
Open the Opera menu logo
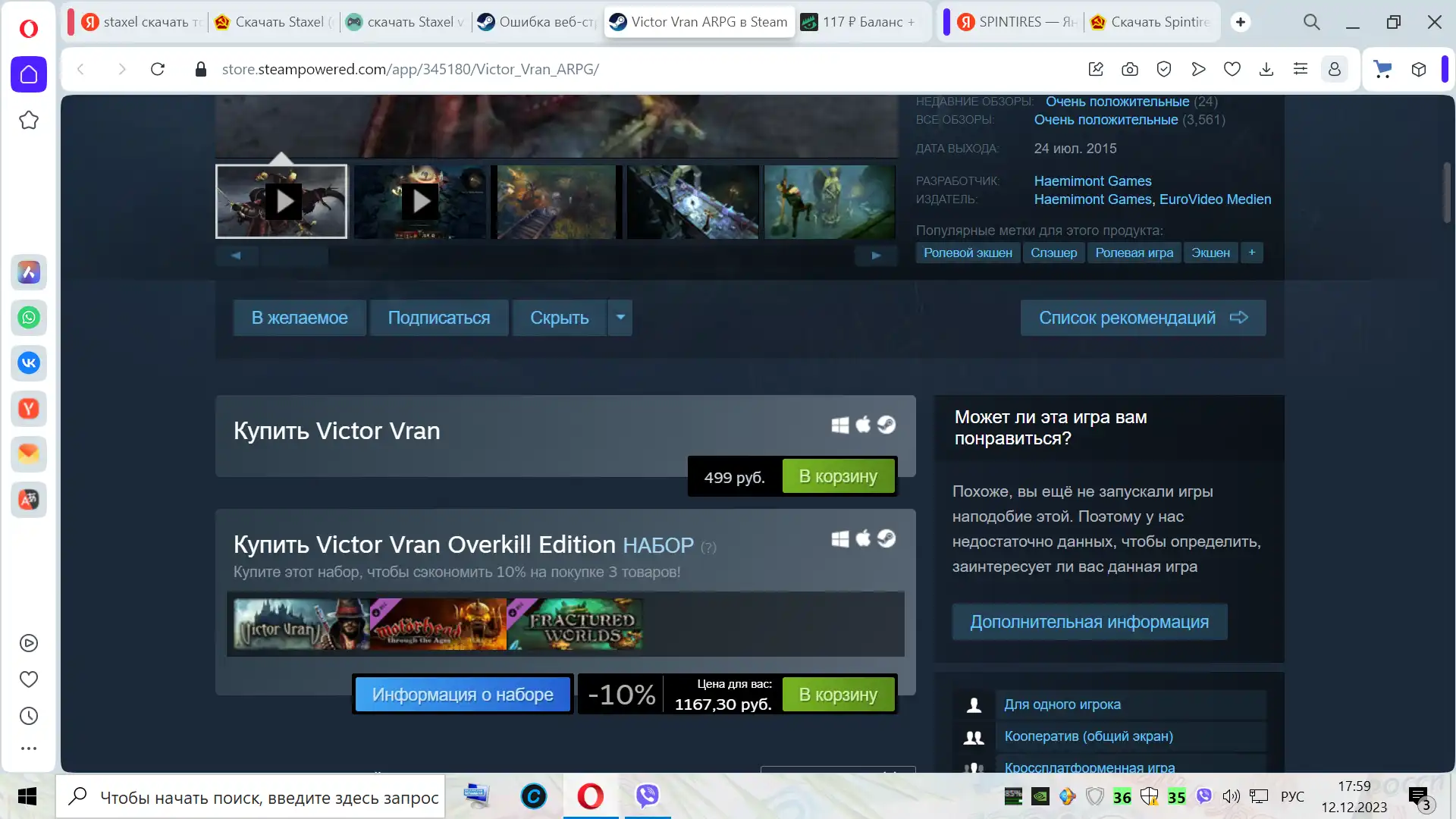point(29,29)
